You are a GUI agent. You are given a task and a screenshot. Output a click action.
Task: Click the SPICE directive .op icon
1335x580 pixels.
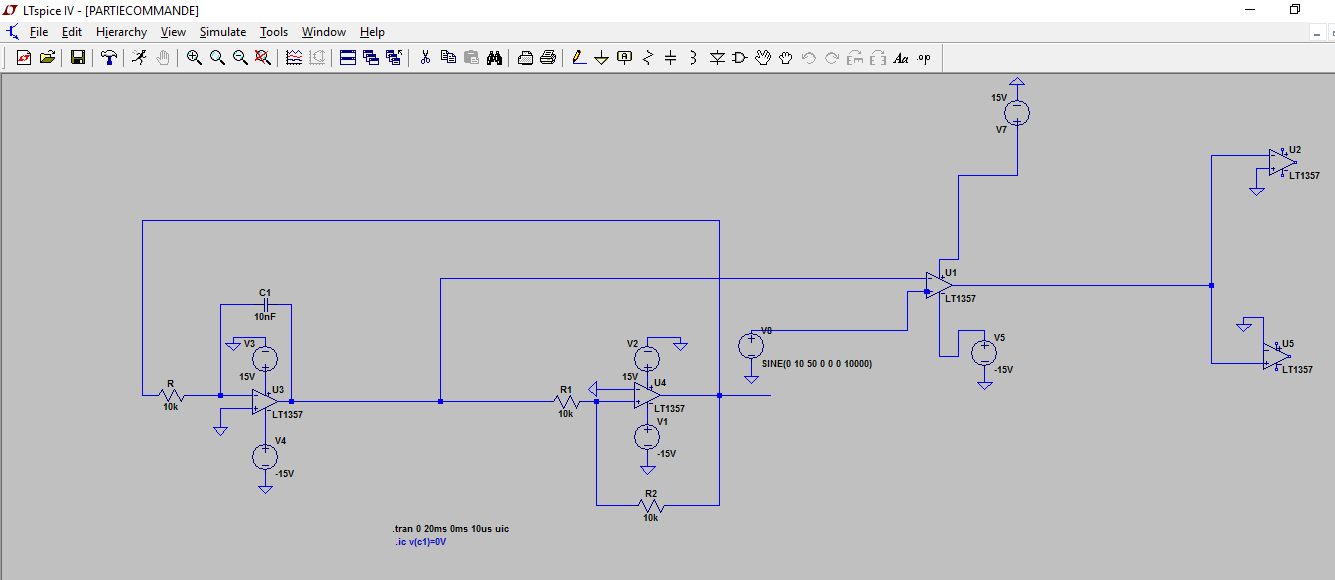coord(924,58)
